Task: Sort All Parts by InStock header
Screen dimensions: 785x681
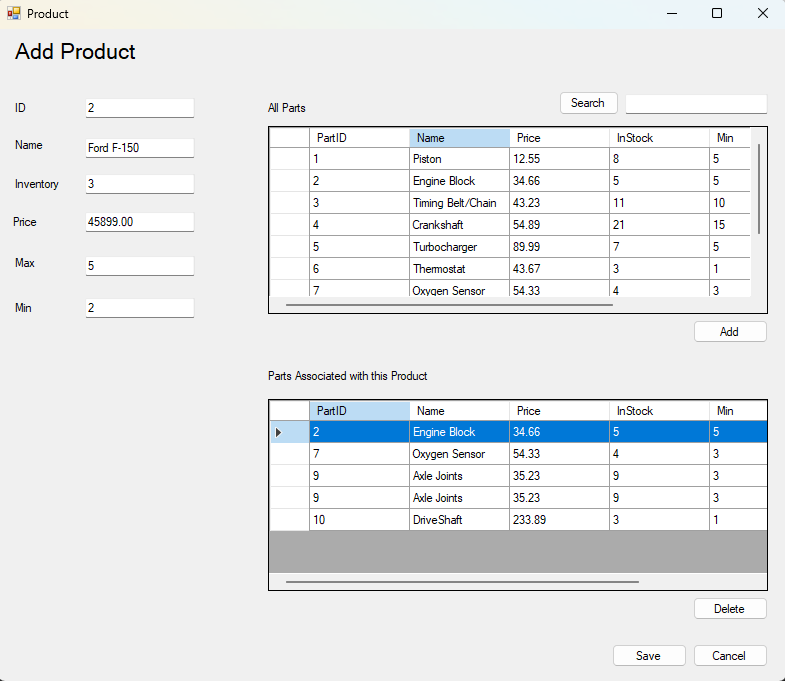Action: pyautogui.click(x=660, y=138)
